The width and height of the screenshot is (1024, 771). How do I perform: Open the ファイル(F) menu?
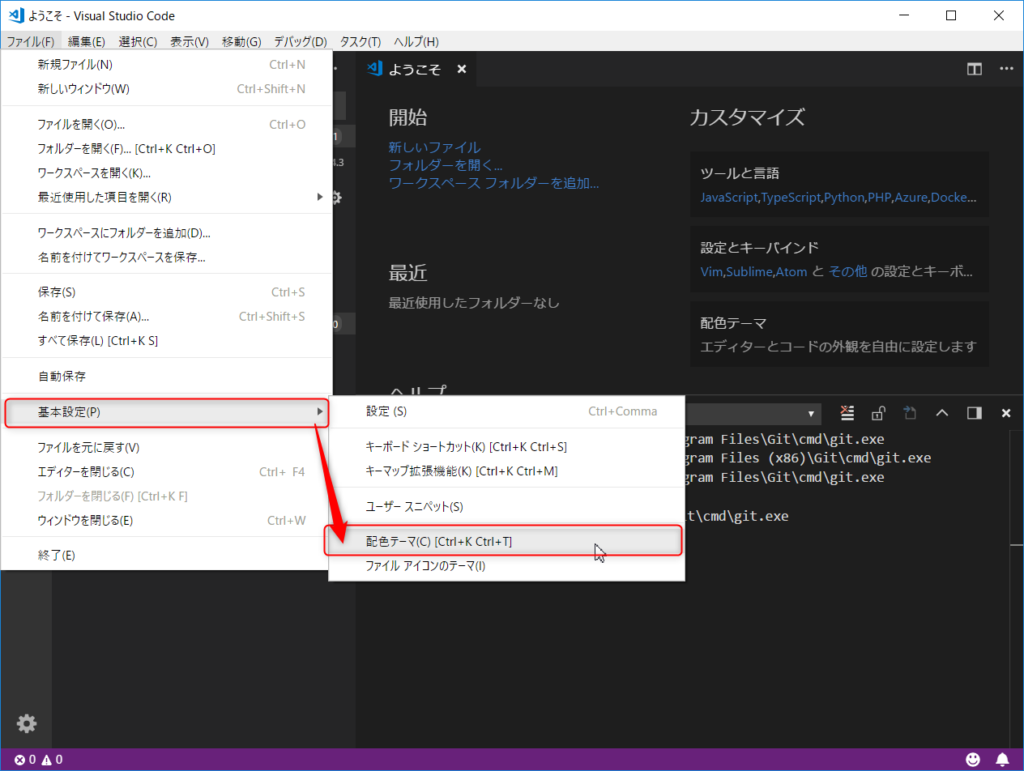[x=30, y=42]
